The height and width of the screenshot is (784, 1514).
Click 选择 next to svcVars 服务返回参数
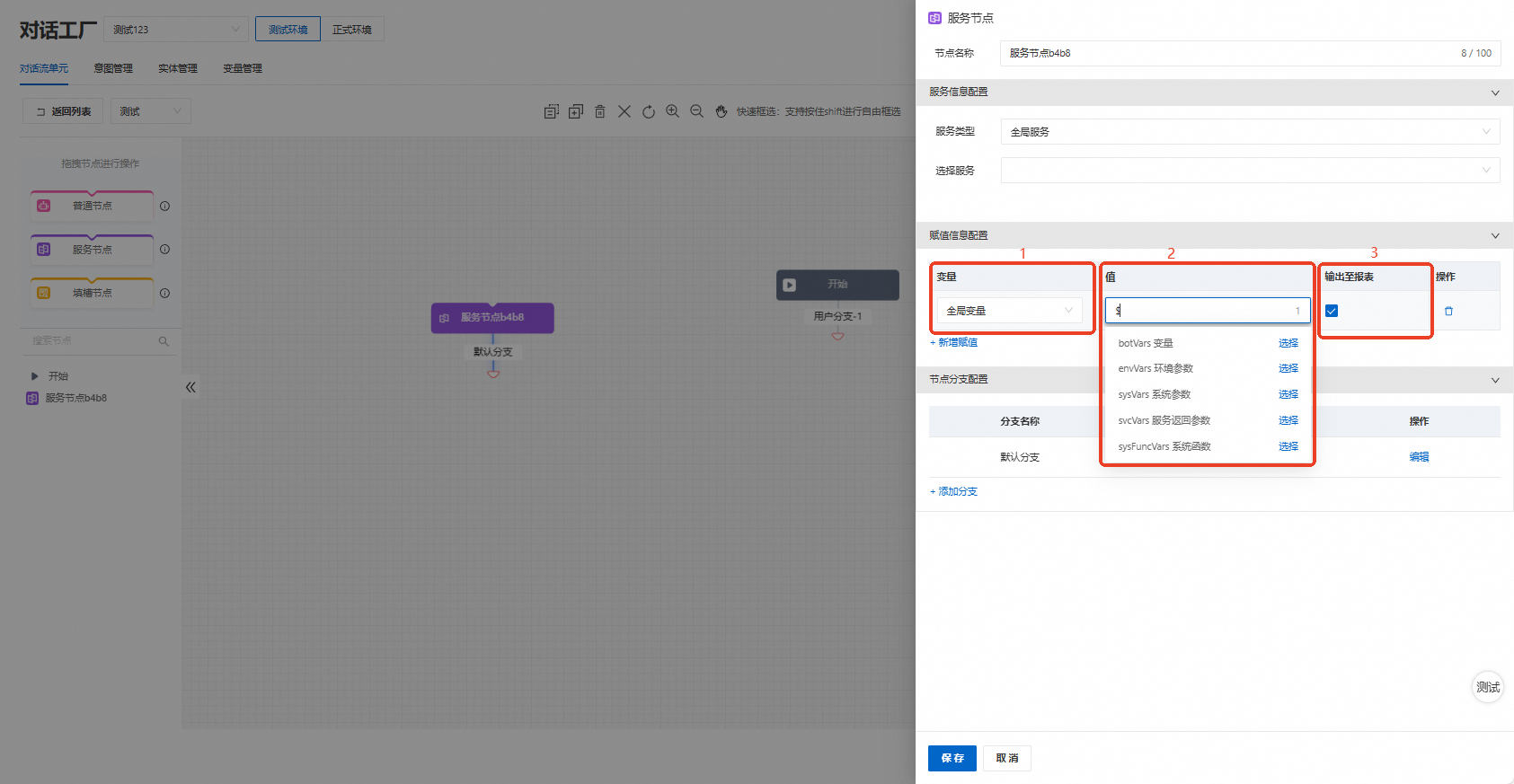[x=1288, y=420]
